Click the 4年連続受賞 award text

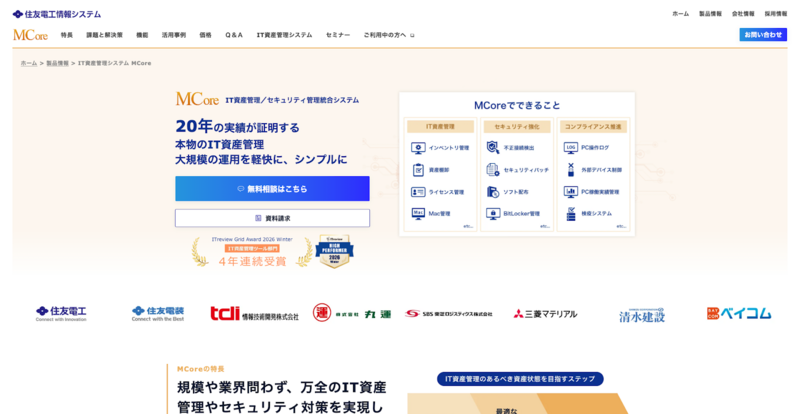253,261
